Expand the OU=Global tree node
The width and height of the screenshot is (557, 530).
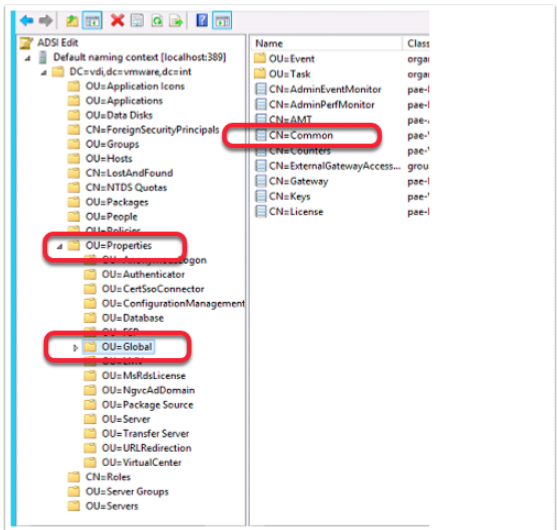pos(75,348)
